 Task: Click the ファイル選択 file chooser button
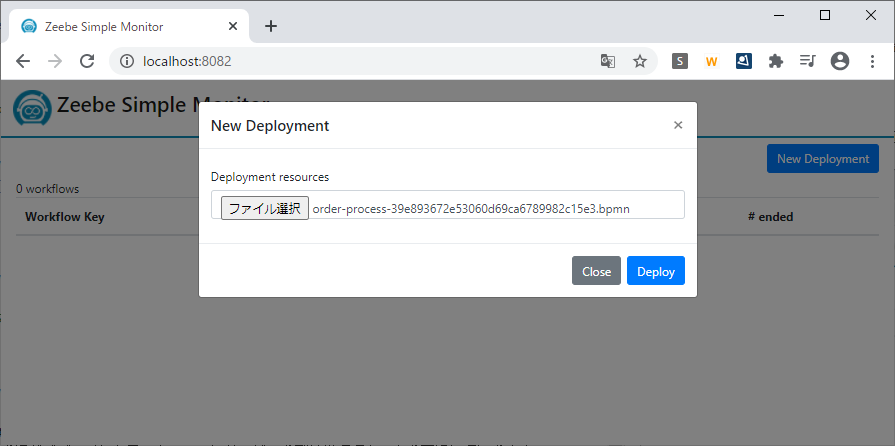265,208
